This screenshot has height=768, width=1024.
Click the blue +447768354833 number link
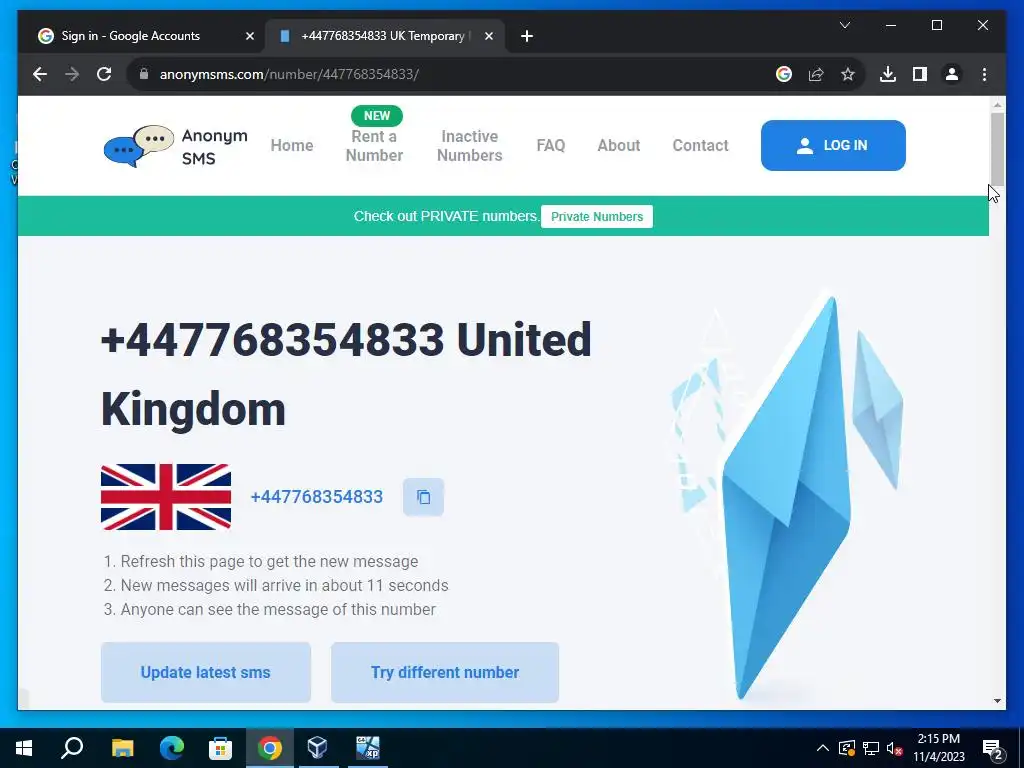coord(317,497)
